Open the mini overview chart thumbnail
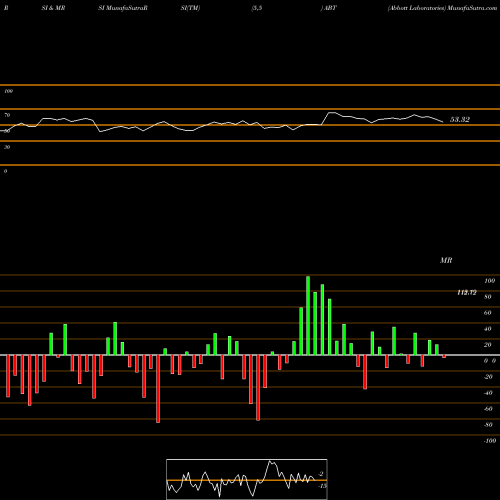The width and height of the screenshot is (500, 500). 247,479
